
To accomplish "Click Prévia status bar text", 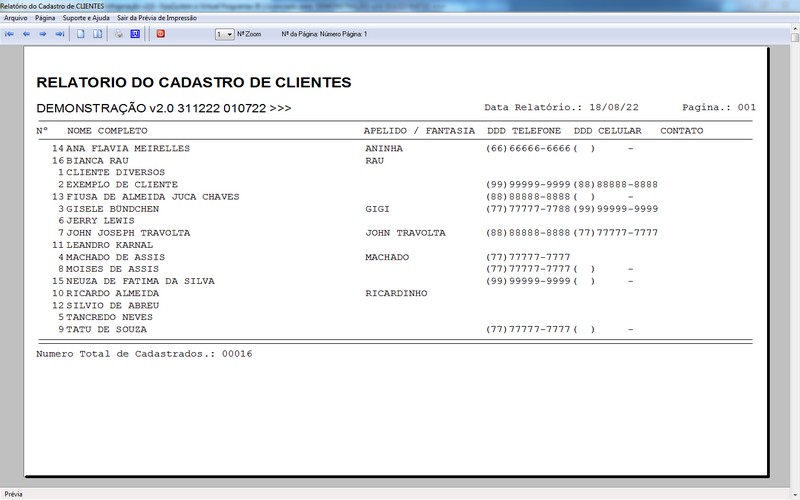I will point(13,494).
